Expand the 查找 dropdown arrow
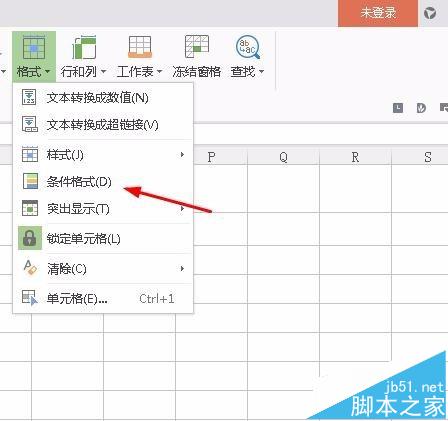Image resolution: width=448 pixels, height=421 pixels. 261,71
